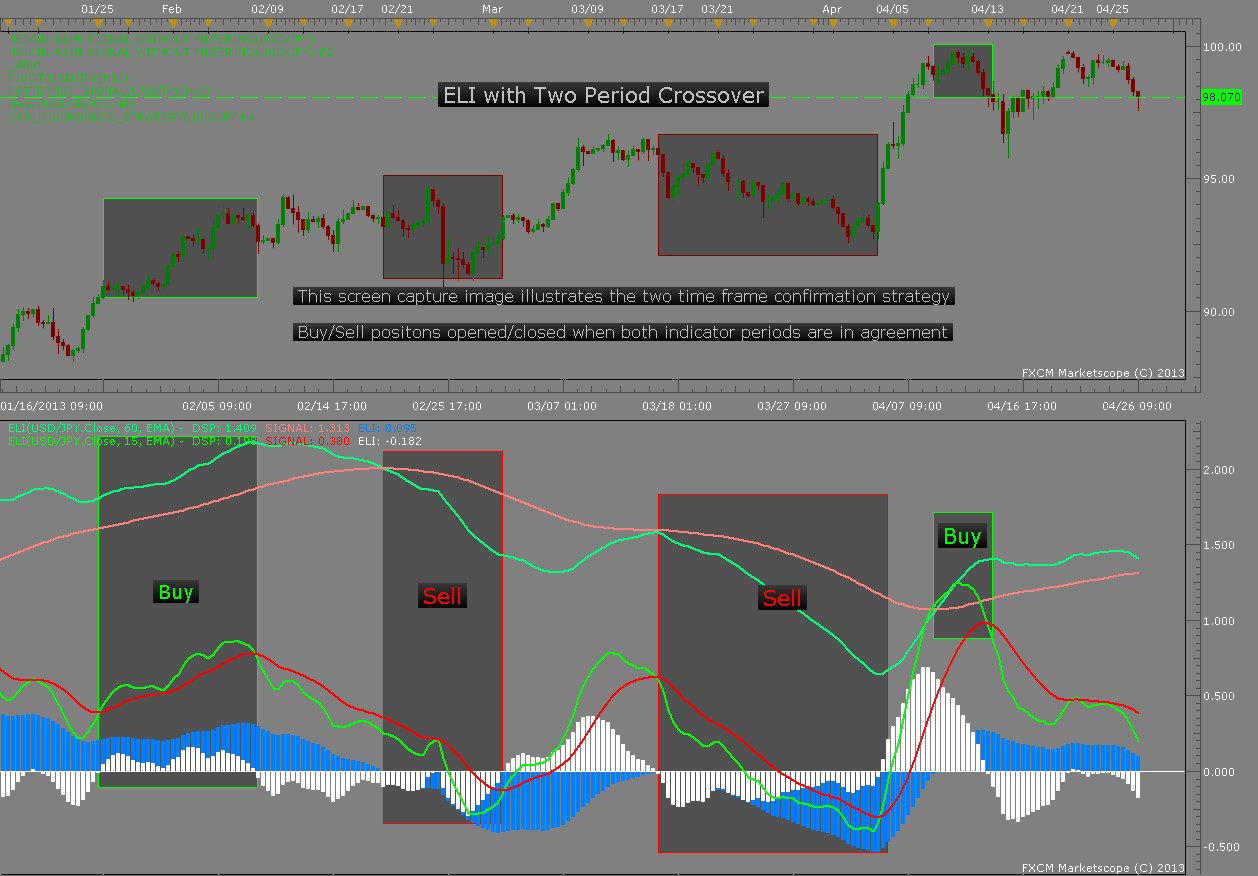Select the Sell label near 02/25
1258x876 pixels.
tap(442, 596)
